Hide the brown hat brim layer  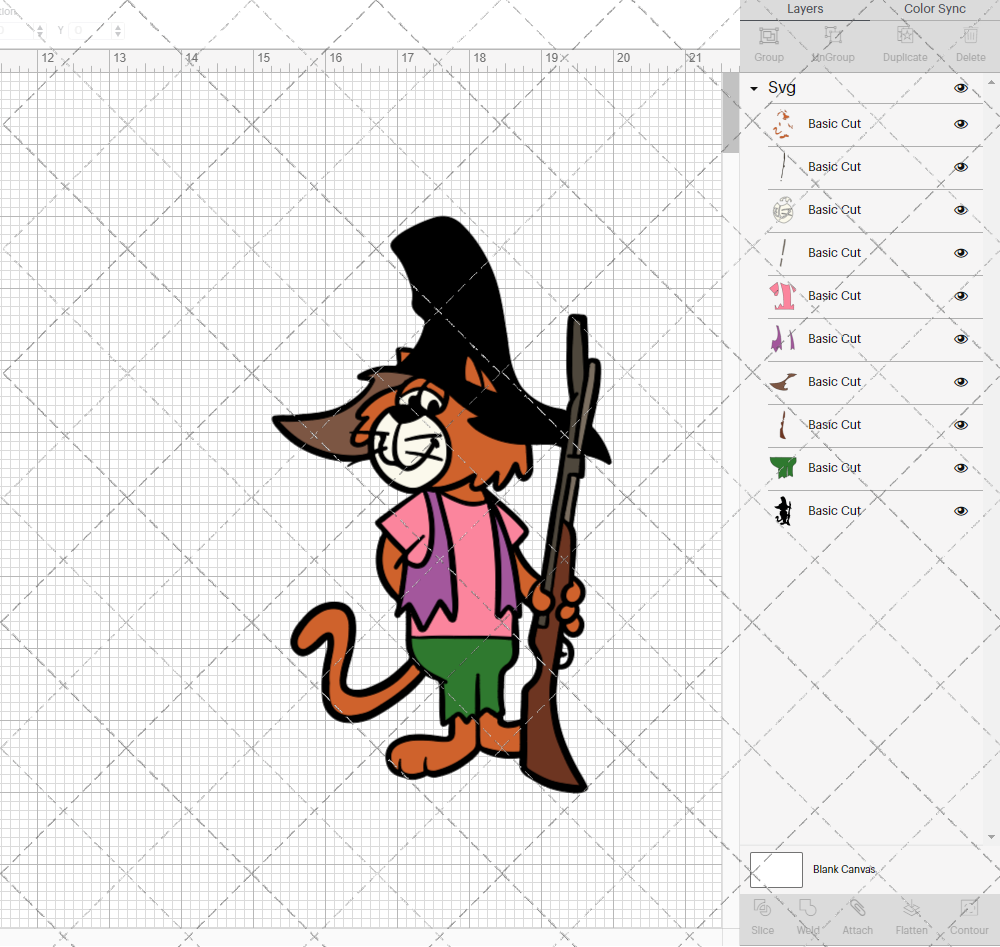point(960,382)
